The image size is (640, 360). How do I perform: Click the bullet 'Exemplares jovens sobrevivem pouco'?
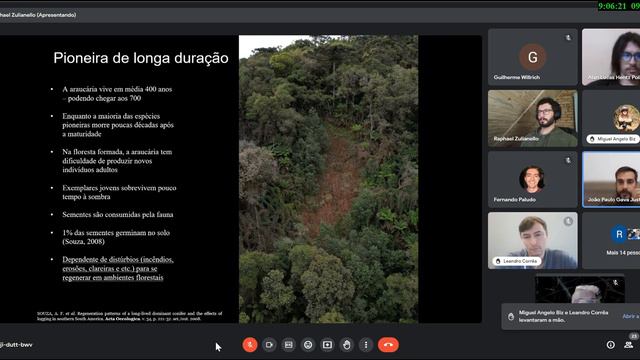[119, 192]
